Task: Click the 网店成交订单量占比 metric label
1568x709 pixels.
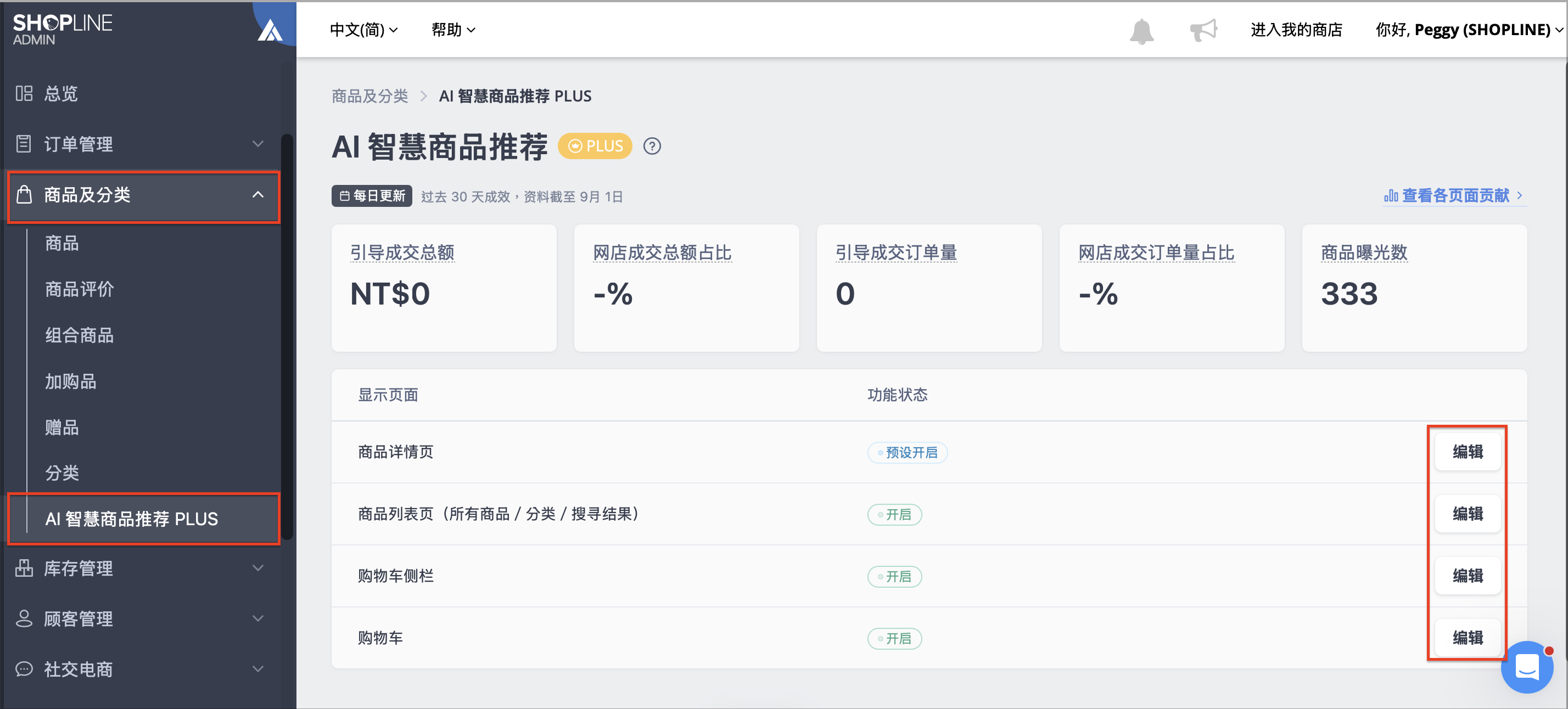Action: [x=1157, y=252]
